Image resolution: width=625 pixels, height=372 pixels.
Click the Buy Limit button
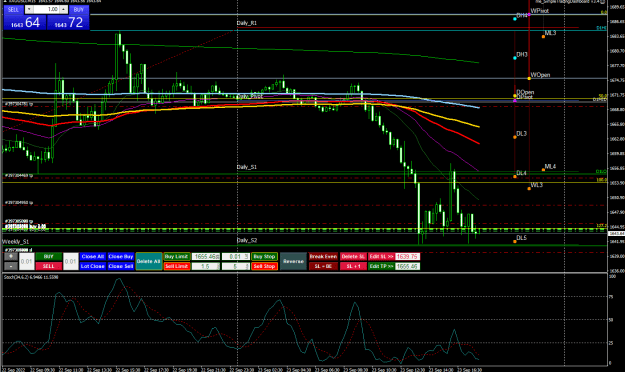[176, 256]
